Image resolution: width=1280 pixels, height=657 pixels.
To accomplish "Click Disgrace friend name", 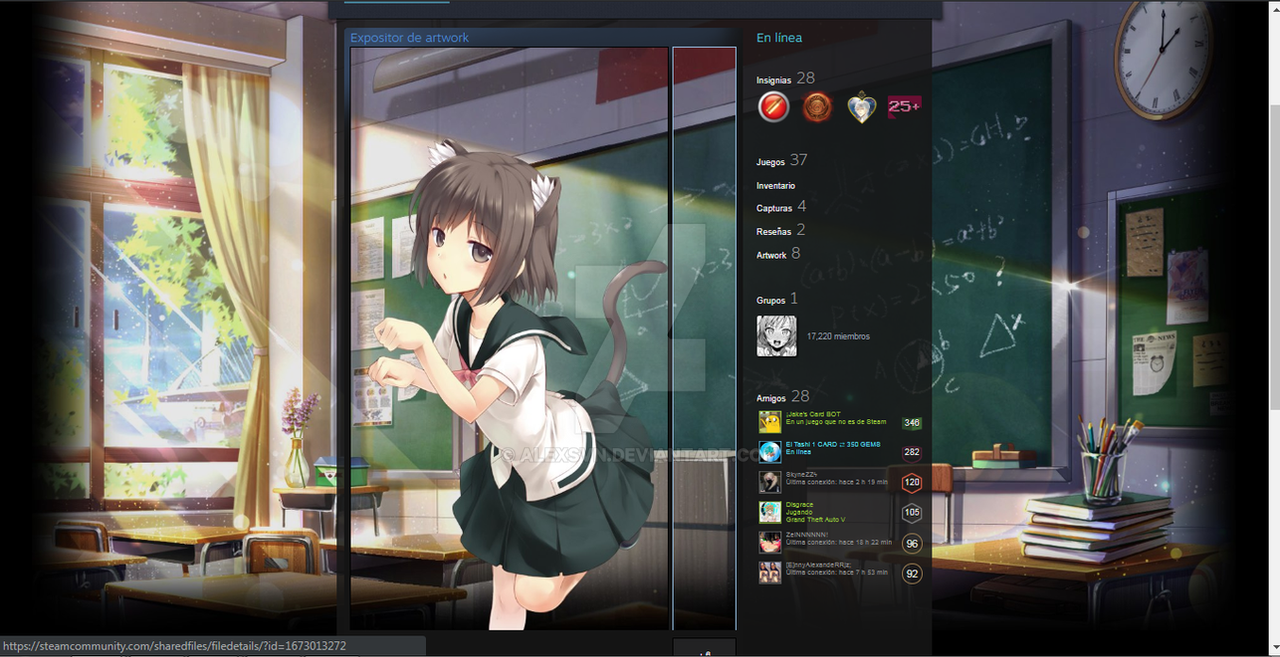I will (x=799, y=505).
